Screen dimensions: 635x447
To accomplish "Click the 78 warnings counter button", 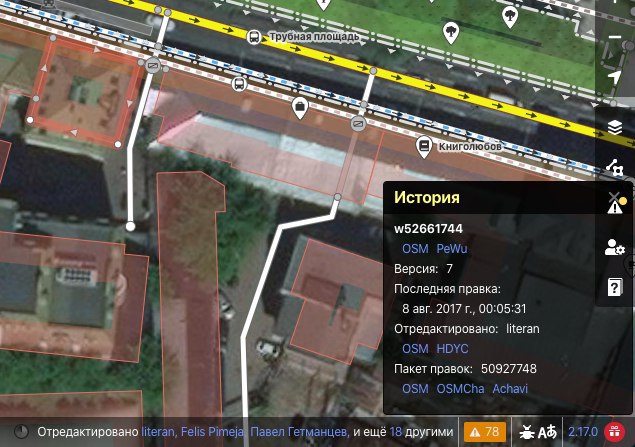I will [485, 432].
